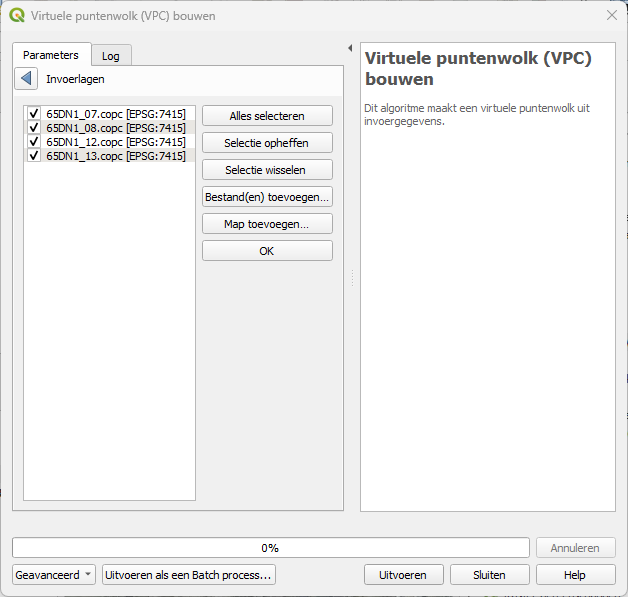628x597 pixels.
Task: Click Selectie opheffen button
Action: pos(267,143)
